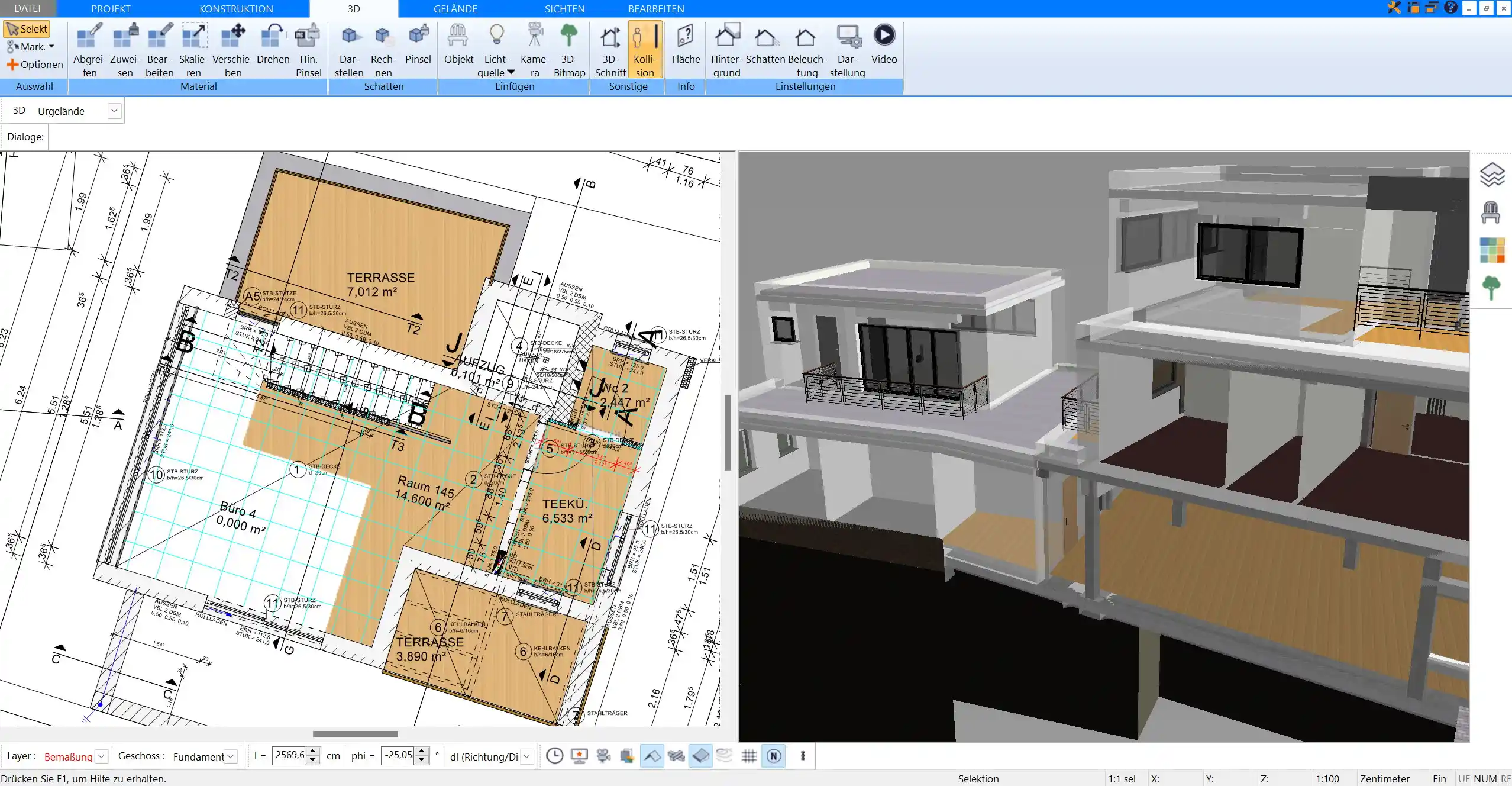The height and width of the screenshot is (786, 1512).
Task: Click the Optionen button
Action: [x=34, y=65]
